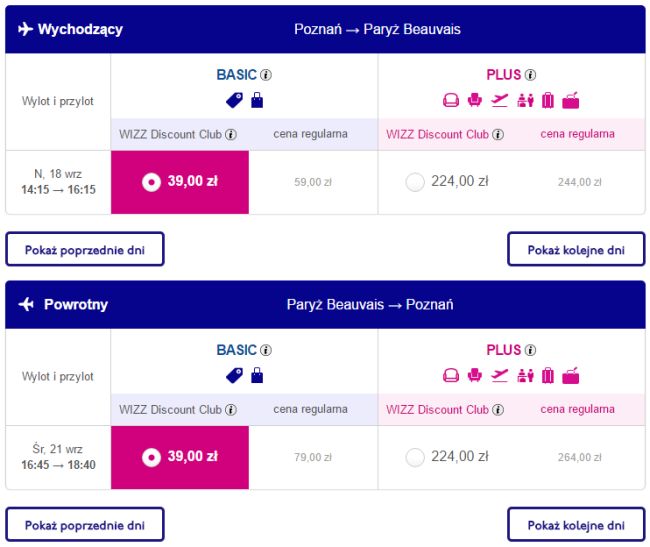Viewport: 650px width, 547px height.
Task: Select outbound BASIC 39,00 zł fare
Action: point(150,181)
